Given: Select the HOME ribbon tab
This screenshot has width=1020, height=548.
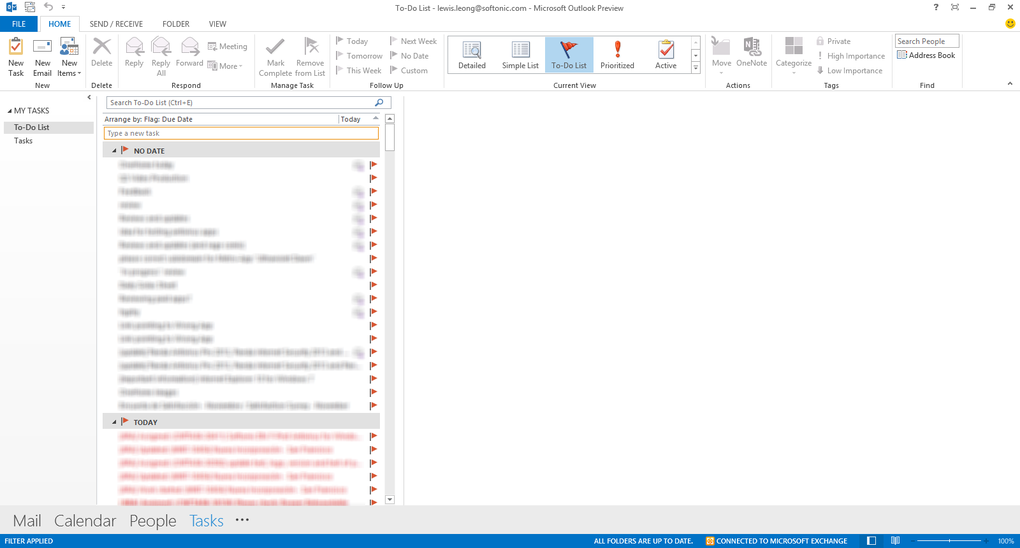Looking at the screenshot, I should pos(59,24).
